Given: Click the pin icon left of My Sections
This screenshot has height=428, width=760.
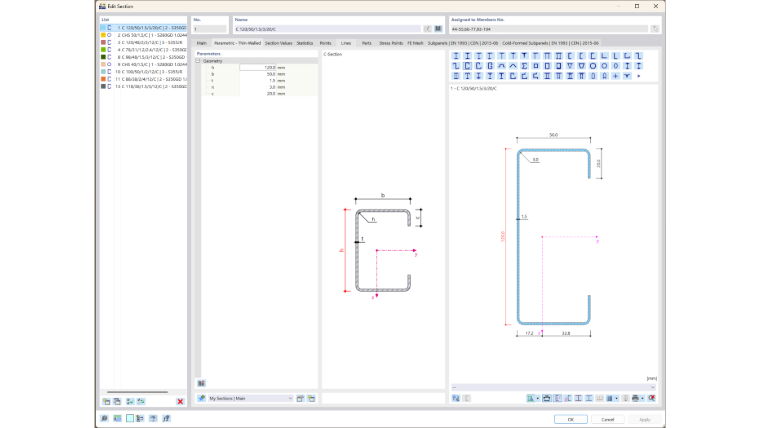Looking at the screenshot, I should (201, 398).
